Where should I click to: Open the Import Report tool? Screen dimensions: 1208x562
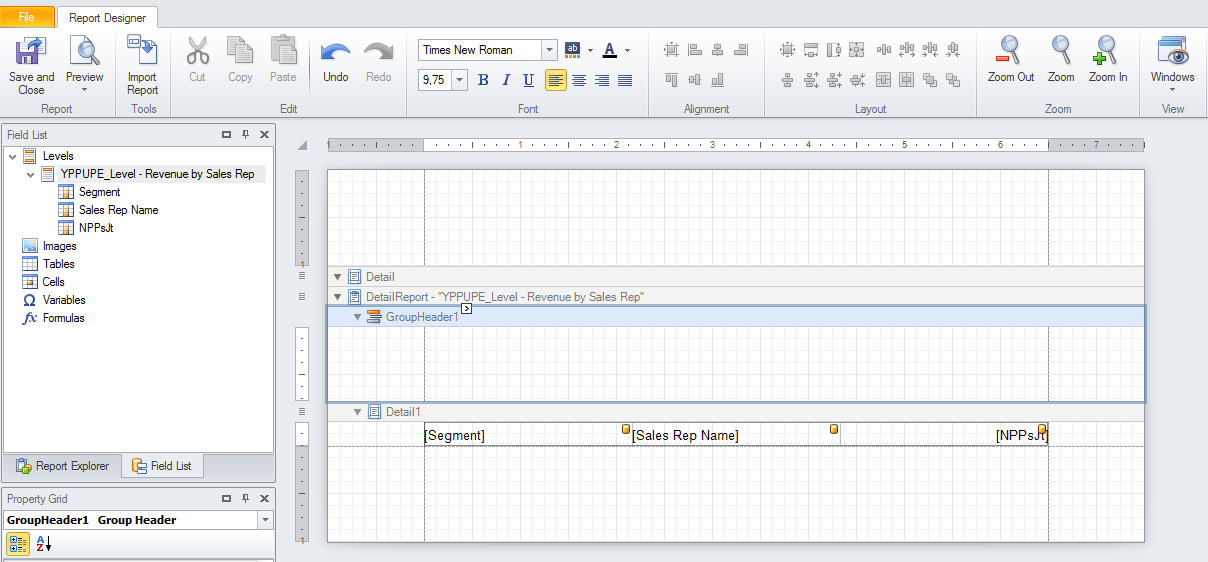point(142,52)
